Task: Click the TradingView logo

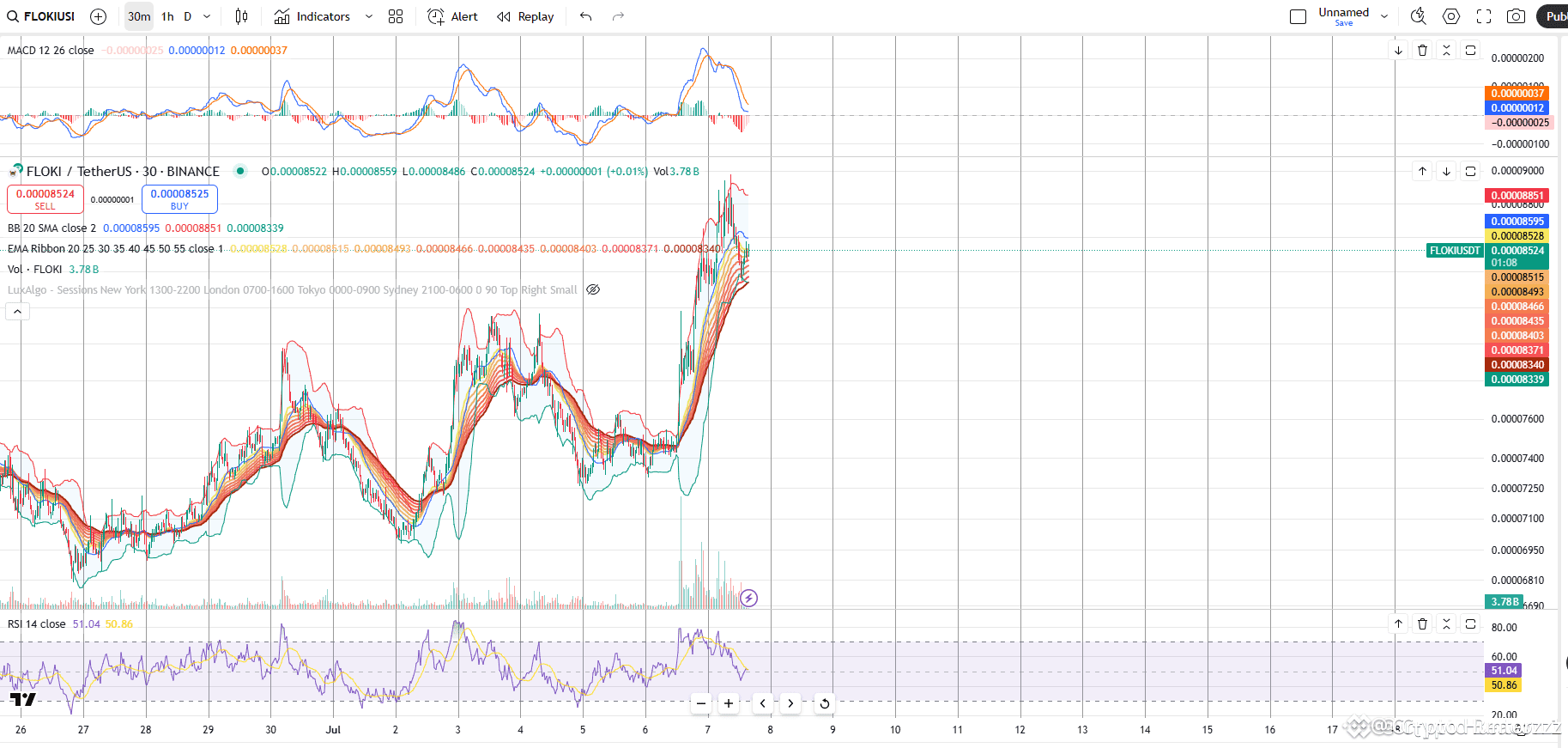Action: click(x=23, y=699)
